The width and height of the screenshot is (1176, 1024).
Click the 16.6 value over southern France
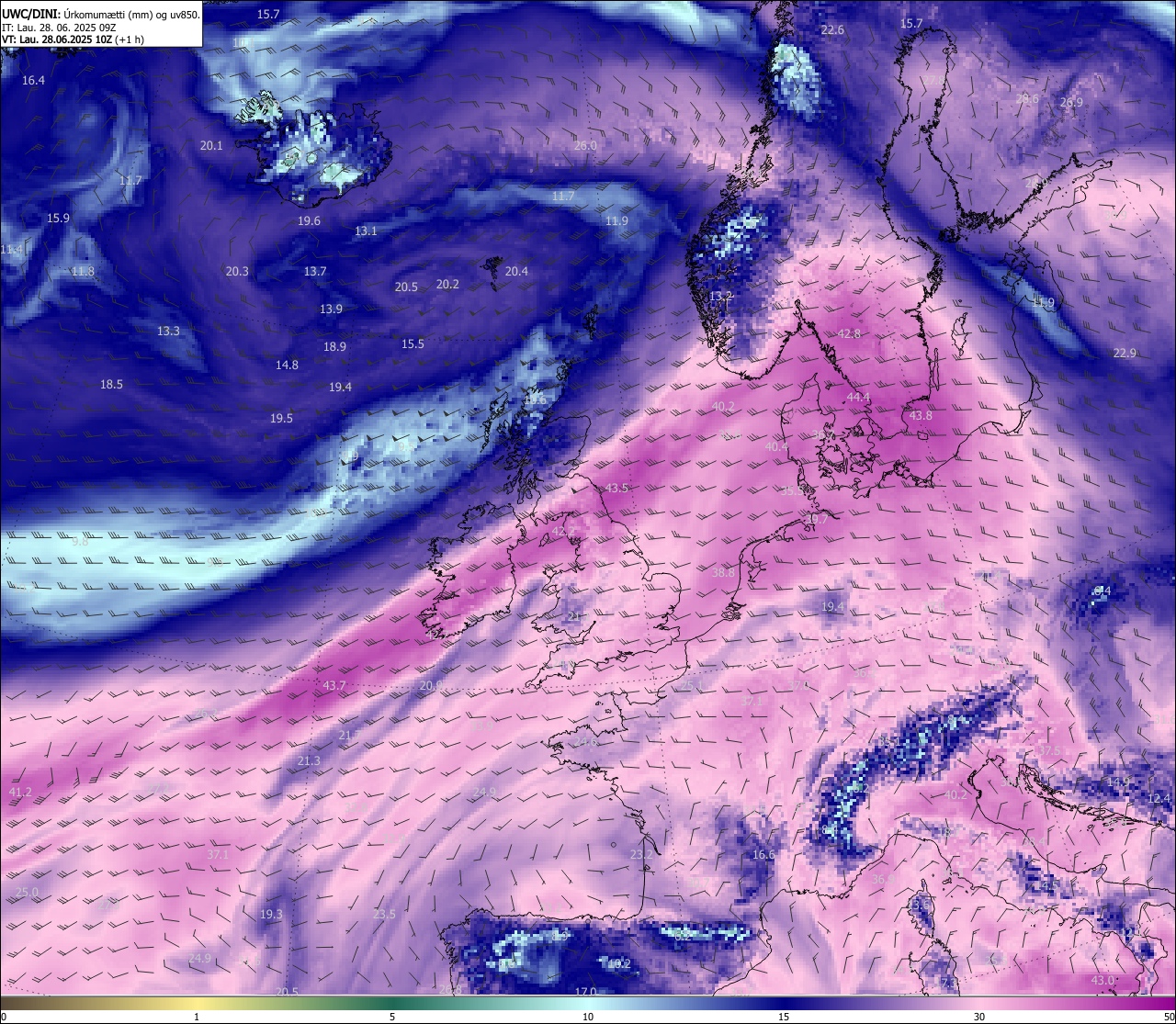[763, 855]
